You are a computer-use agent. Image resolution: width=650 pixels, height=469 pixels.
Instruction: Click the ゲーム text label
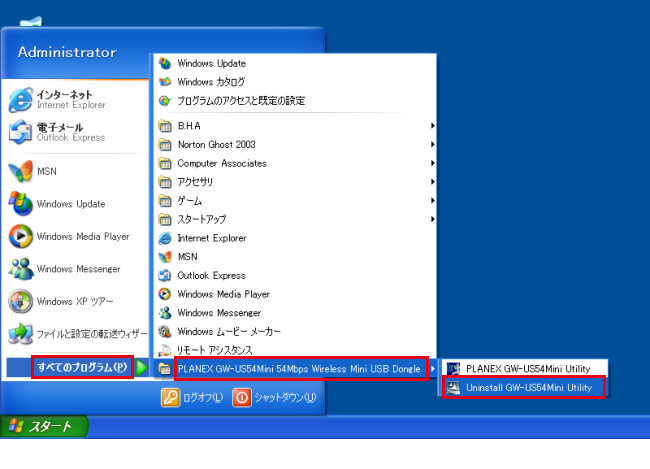(x=189, y=201)
